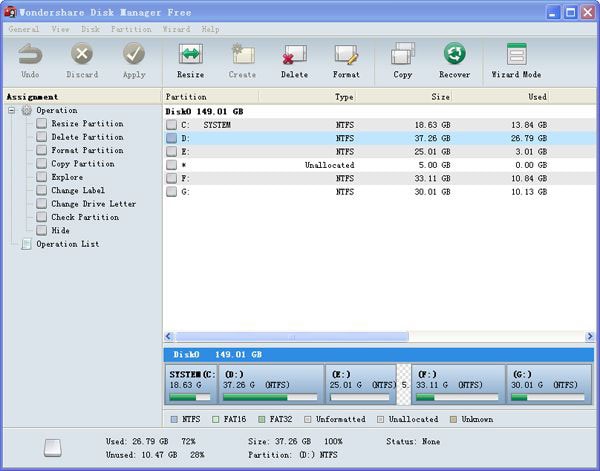The image size is (600, 471).
Task: Check the G: partition checkbox
Action: click(x=171, y=192)
